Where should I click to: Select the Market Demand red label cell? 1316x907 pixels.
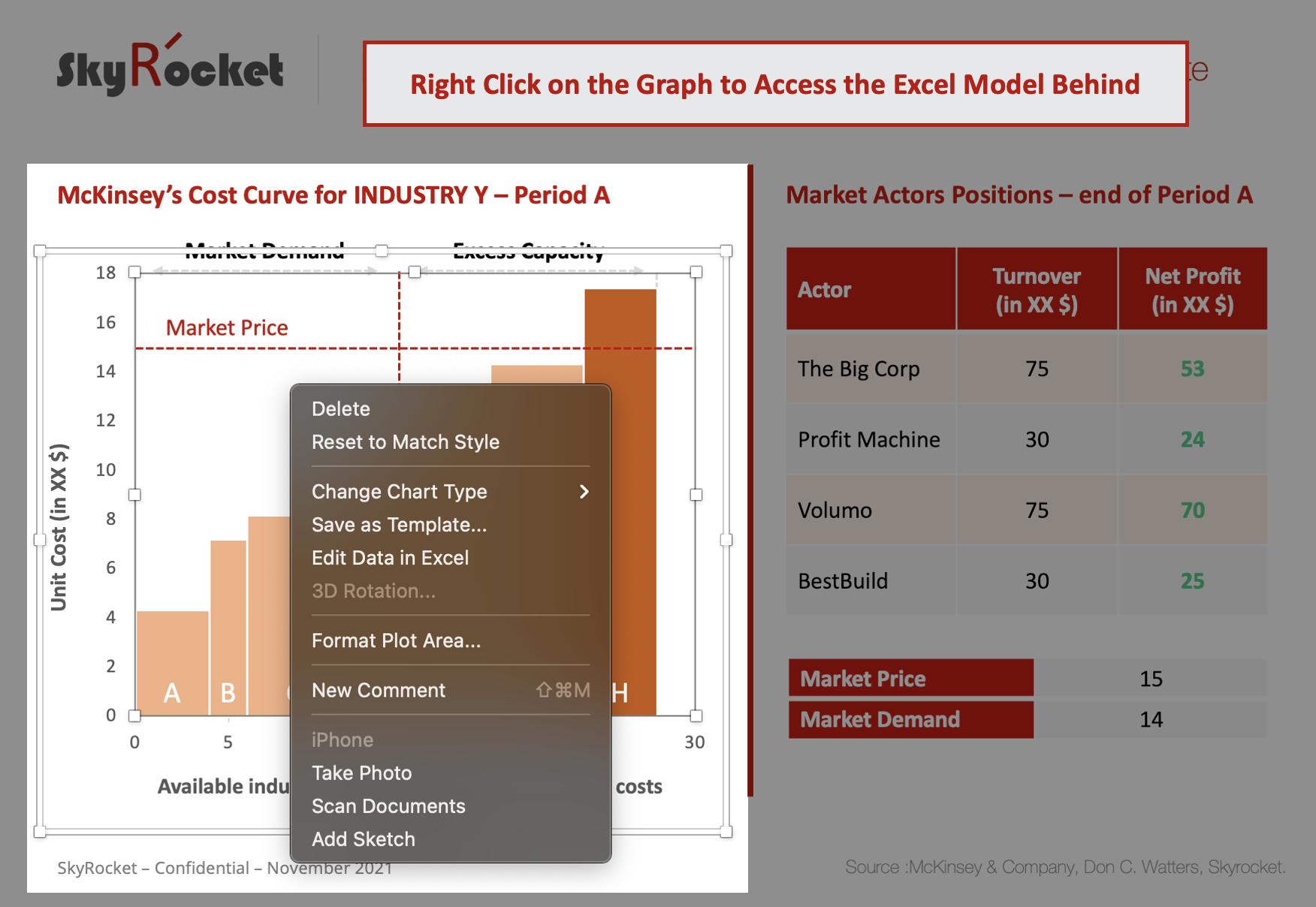pyautogui.click(x=911, y=719)
